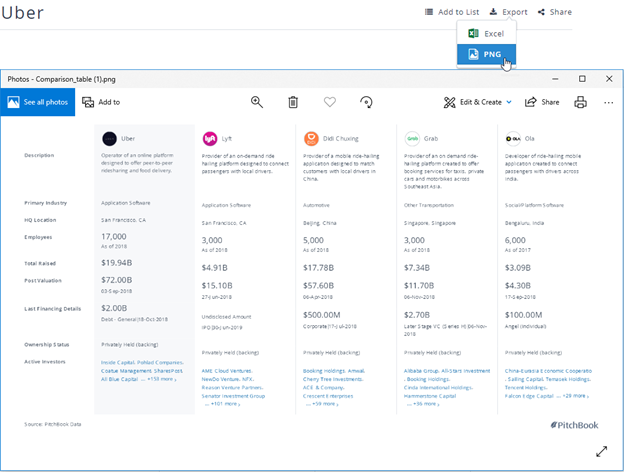The image size is (624, 472).
Task: Close the Photos window
Action: pos(609,78)
